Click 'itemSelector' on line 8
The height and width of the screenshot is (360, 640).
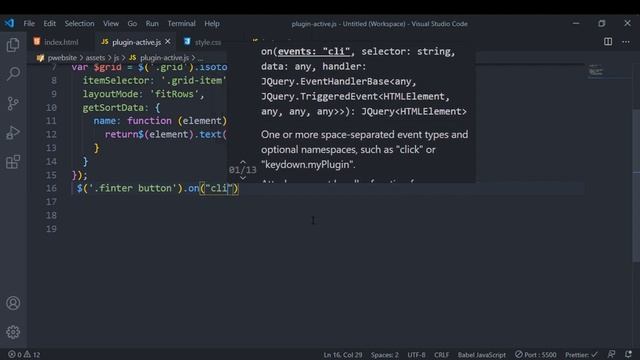pyautogui.click(x=116, y=81)
